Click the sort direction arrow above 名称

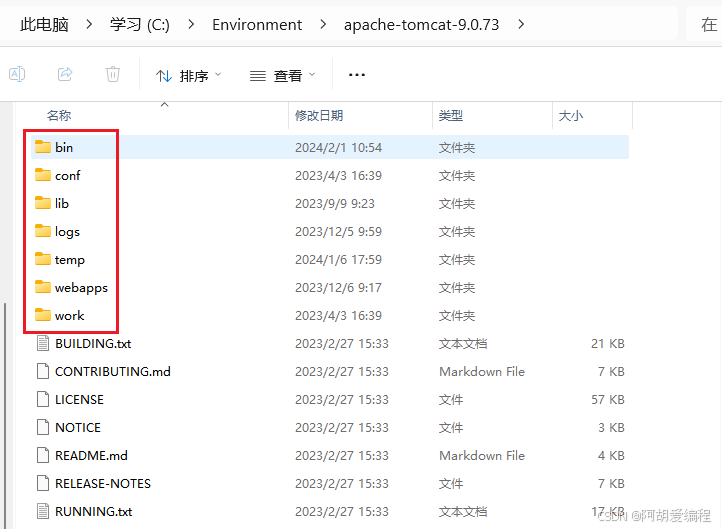pyautogui.click(x=164, y=105)
